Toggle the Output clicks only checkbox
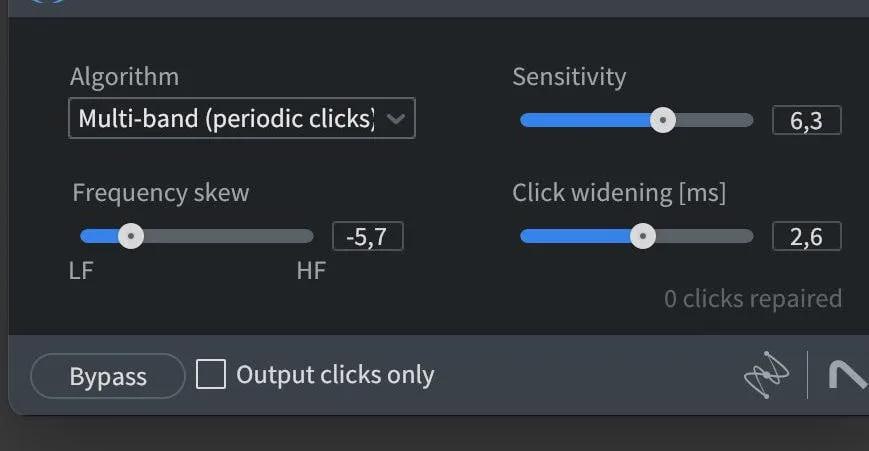Image resolution: width=869 pixels, height=451 pixels. (211, 374)
